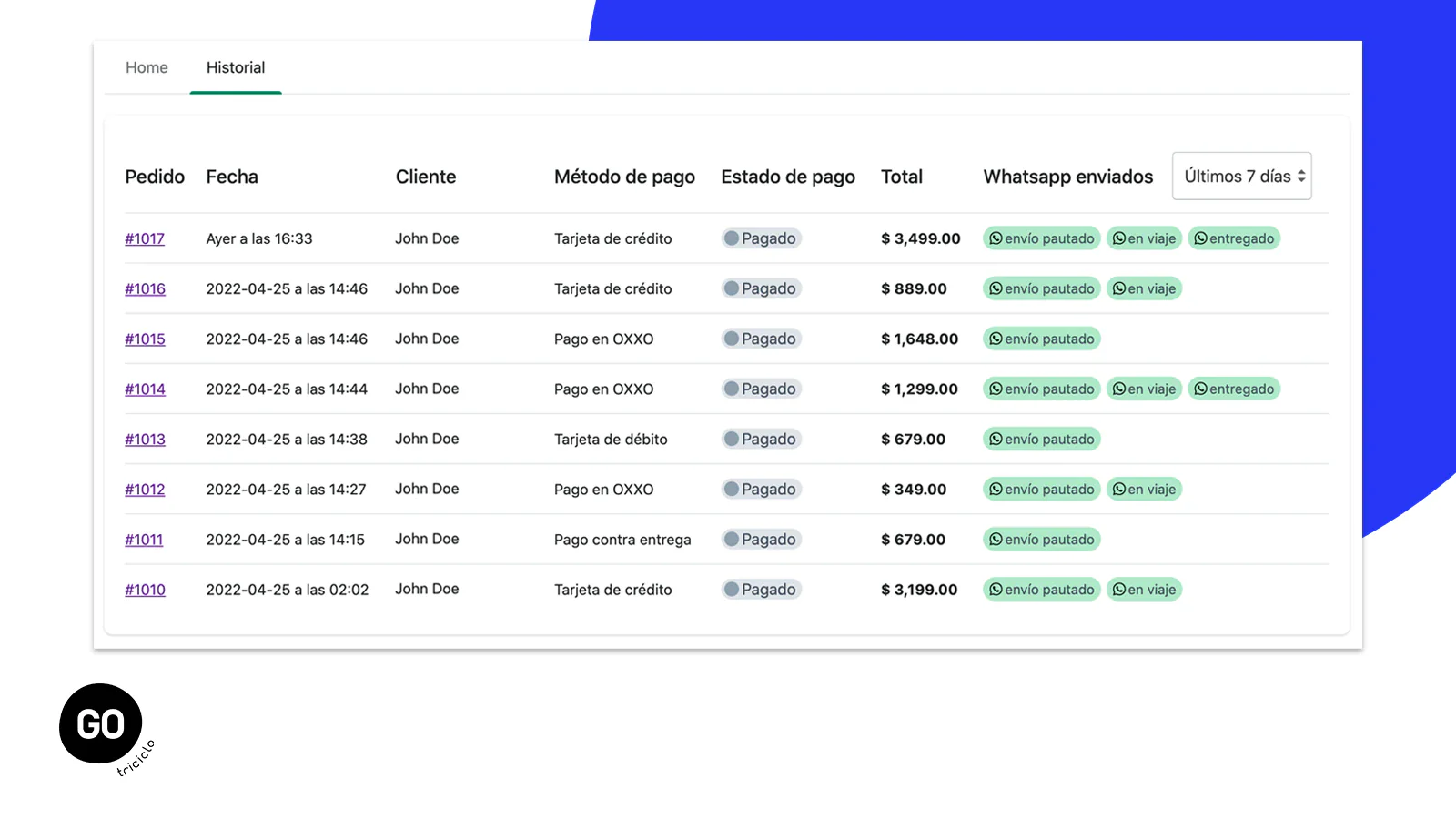This screenshot has height=819, width=1456.
Task: Open order #1015 link
Action: (145, 339)
